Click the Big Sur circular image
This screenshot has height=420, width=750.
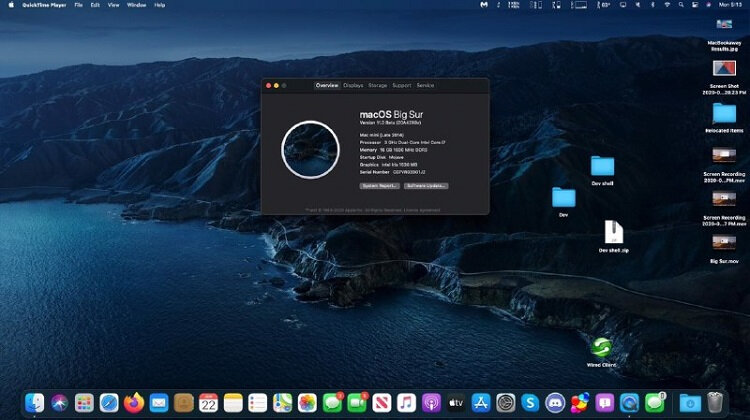tap(310, 150)
